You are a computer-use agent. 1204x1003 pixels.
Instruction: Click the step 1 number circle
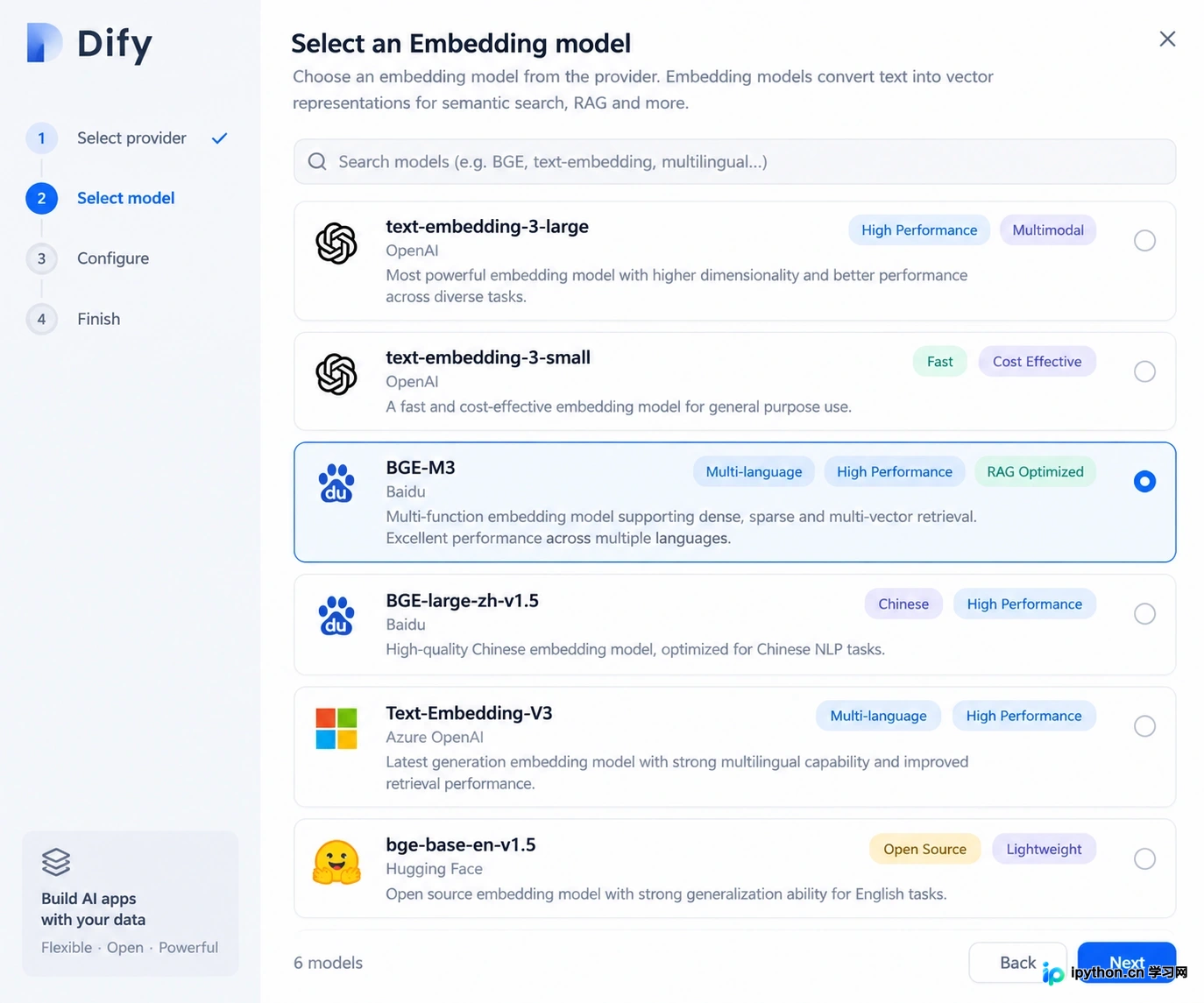[41, 138]
